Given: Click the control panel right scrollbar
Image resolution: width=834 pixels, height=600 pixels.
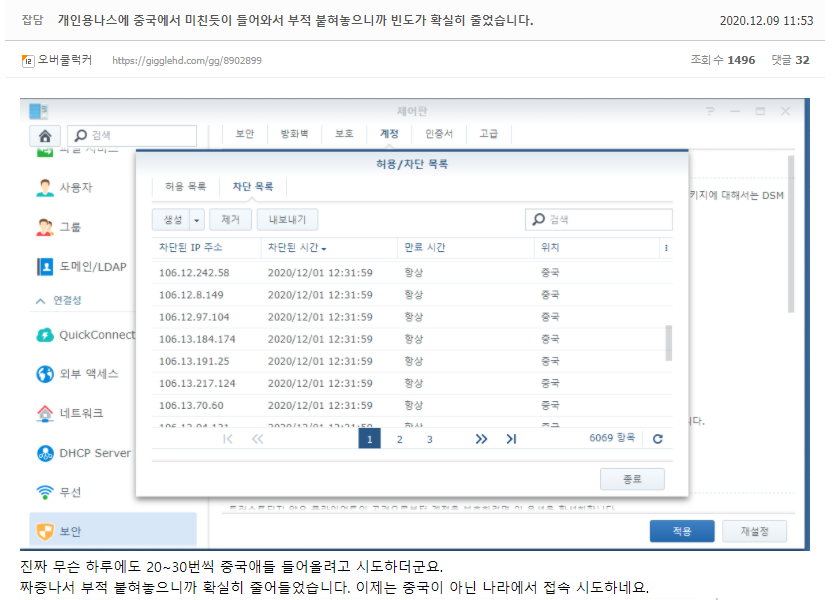Looking at the screenshot, I should (x=791, y=234).
